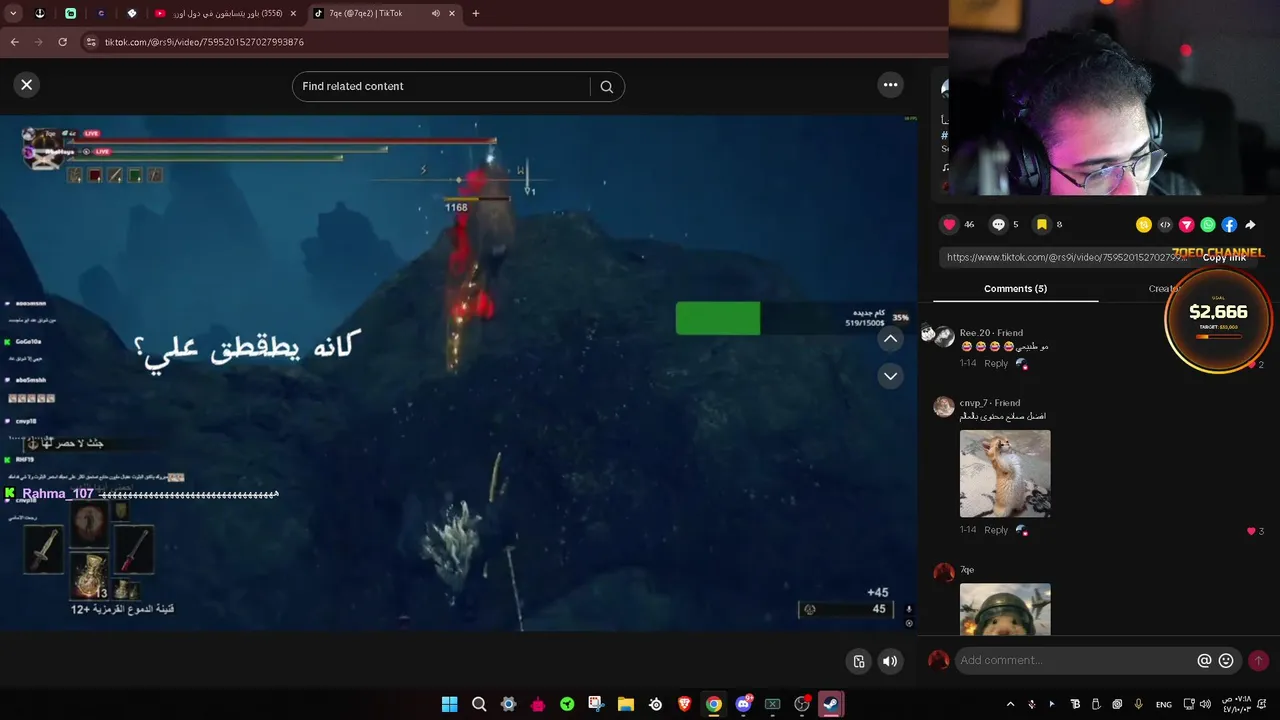1280x720 pixels.
Task: View the cat image in cmvp_7's comment
Action: click(1005, 474)
